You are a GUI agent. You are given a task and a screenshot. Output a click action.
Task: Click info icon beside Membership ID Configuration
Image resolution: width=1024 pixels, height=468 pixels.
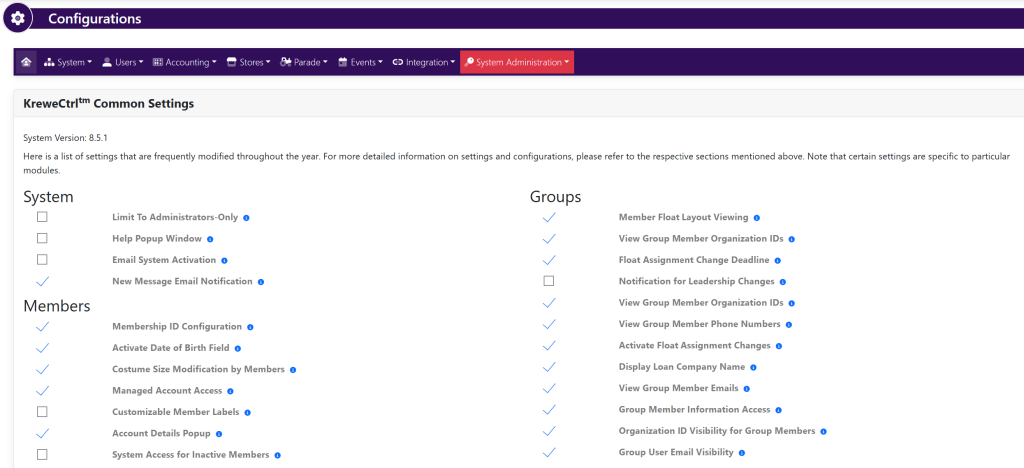pyautogui.click(x=250, y=327)
